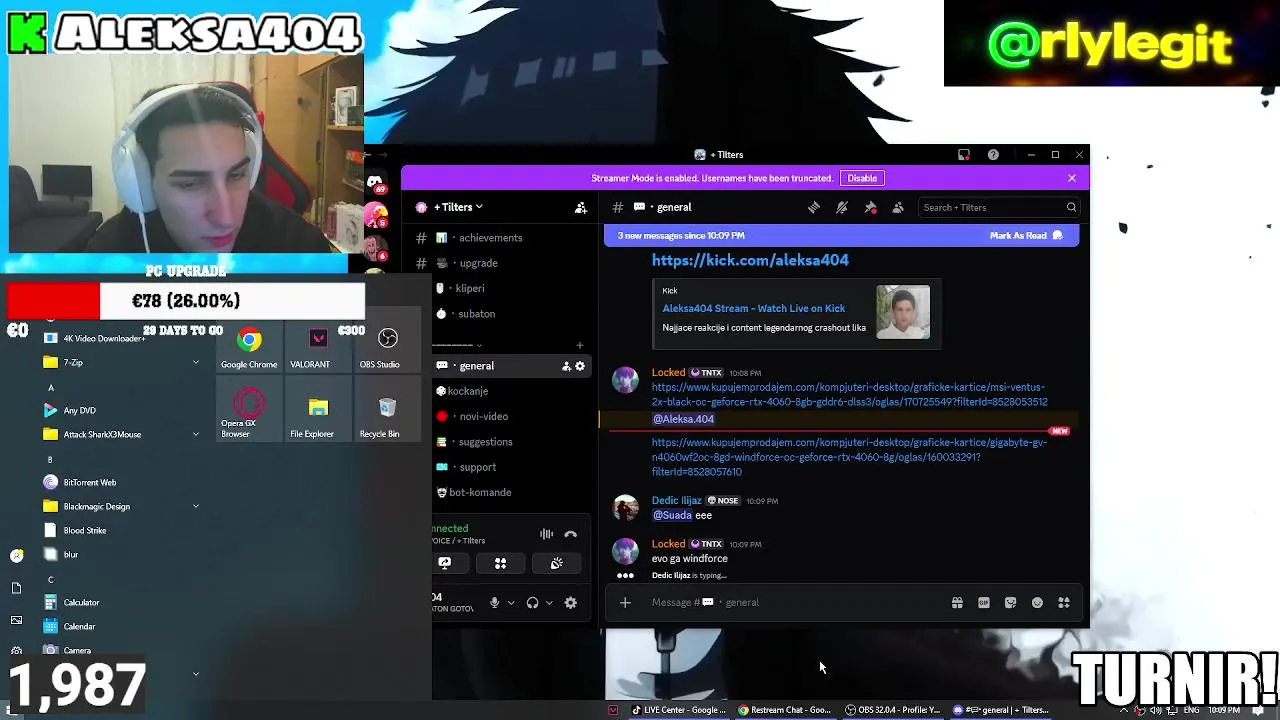Expand microphone input options arrow

(x=511, y=603)
